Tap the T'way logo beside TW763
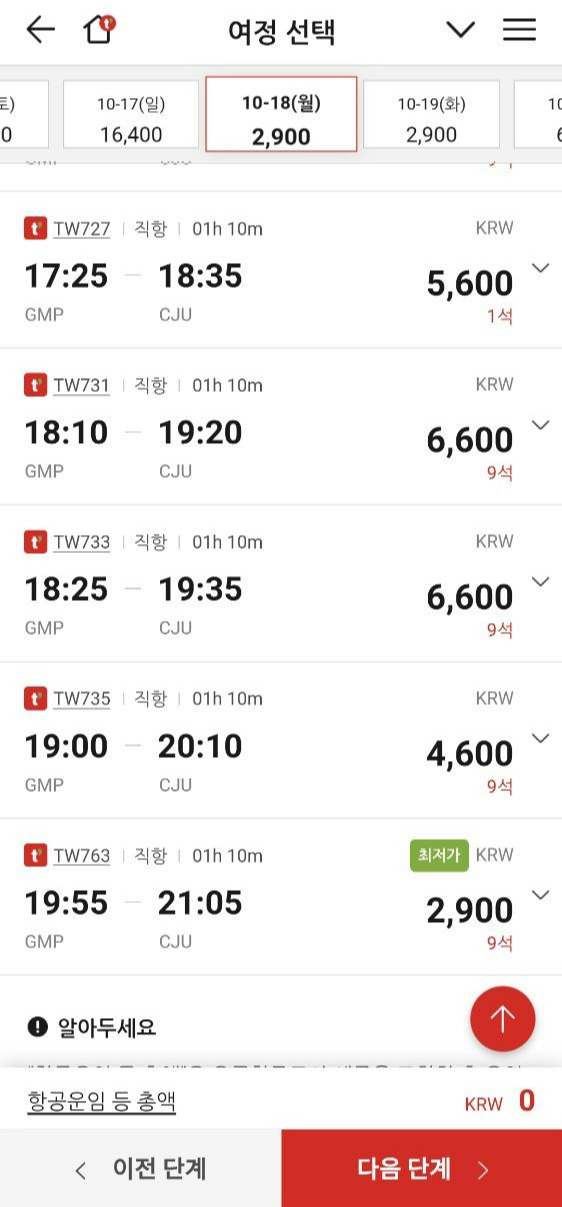The height and width of the screenshot is (1207, 562). pos(35,855)
